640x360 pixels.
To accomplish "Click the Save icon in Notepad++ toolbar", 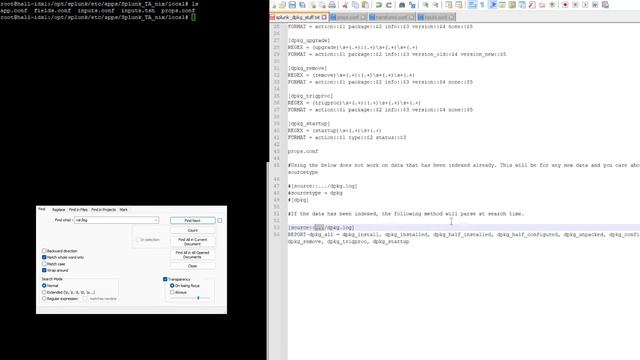I will point(292,5).
